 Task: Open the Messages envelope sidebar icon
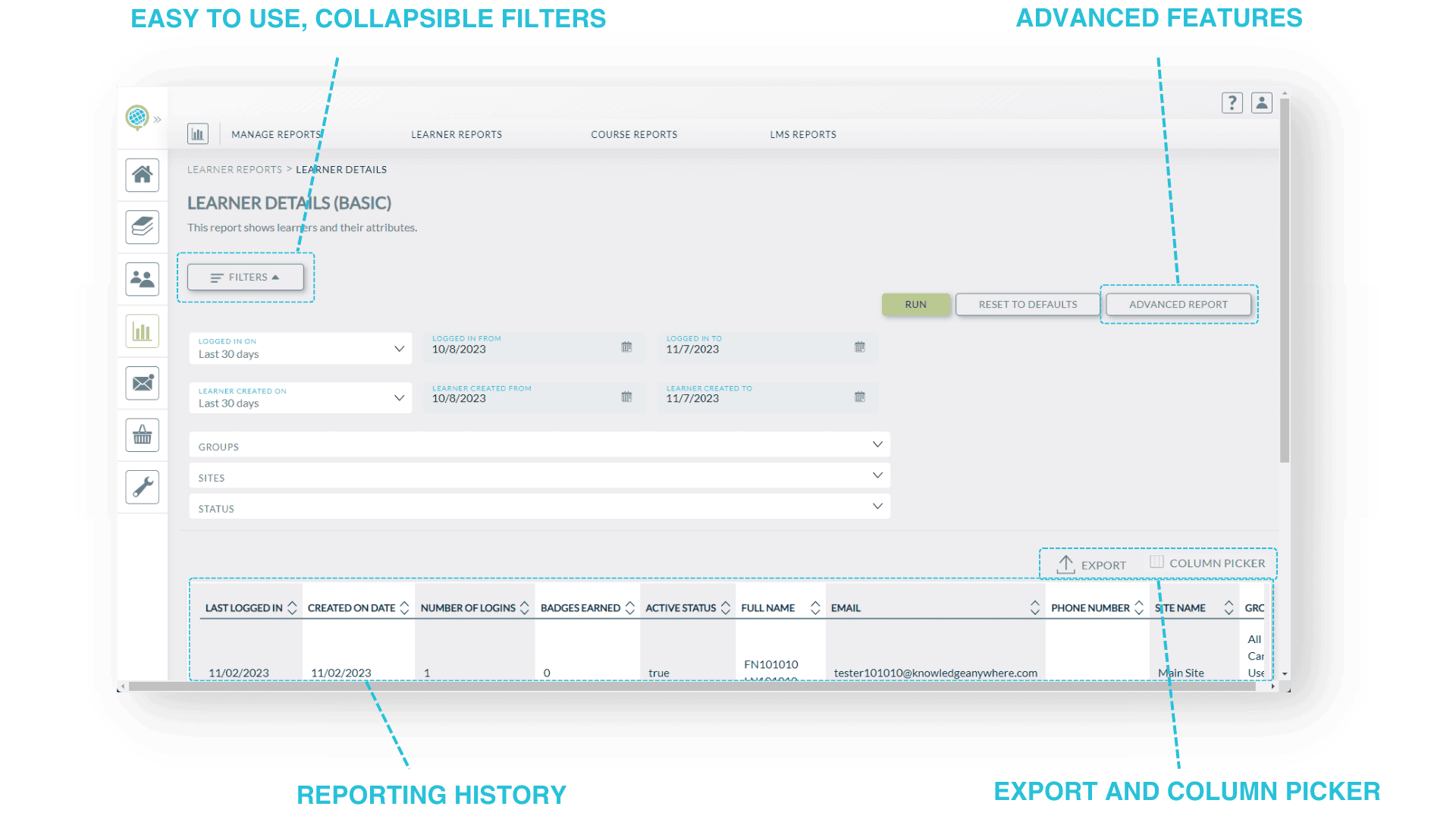pos(141,383)
